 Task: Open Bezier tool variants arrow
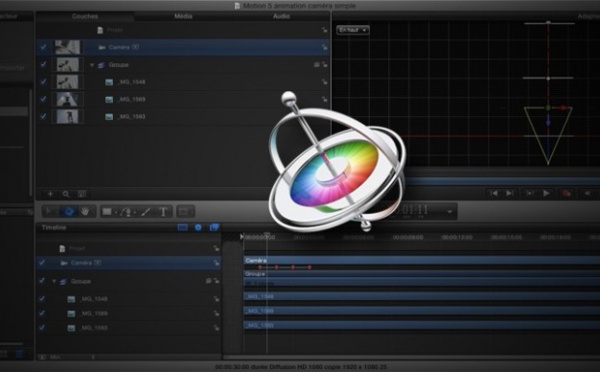pos(135,212)
